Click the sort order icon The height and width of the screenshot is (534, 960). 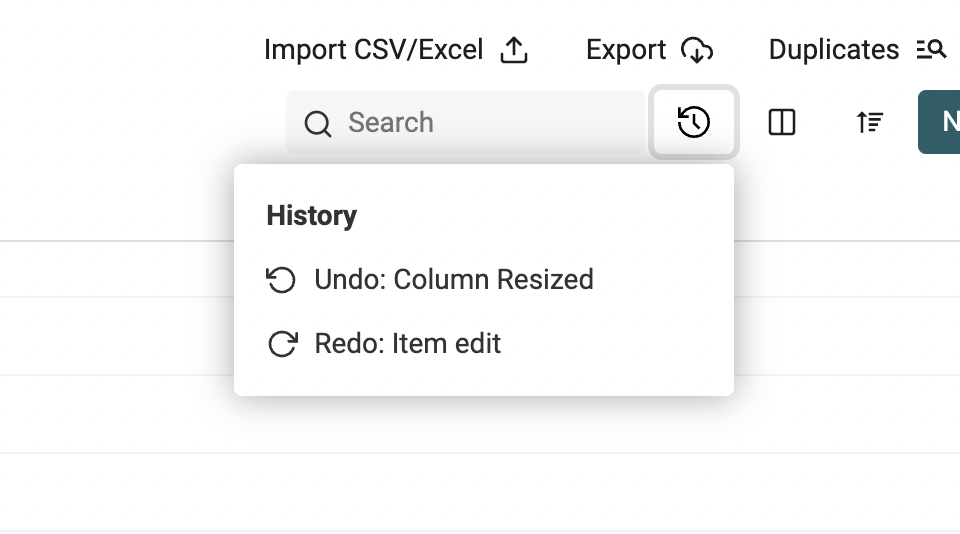coord(869,122)
